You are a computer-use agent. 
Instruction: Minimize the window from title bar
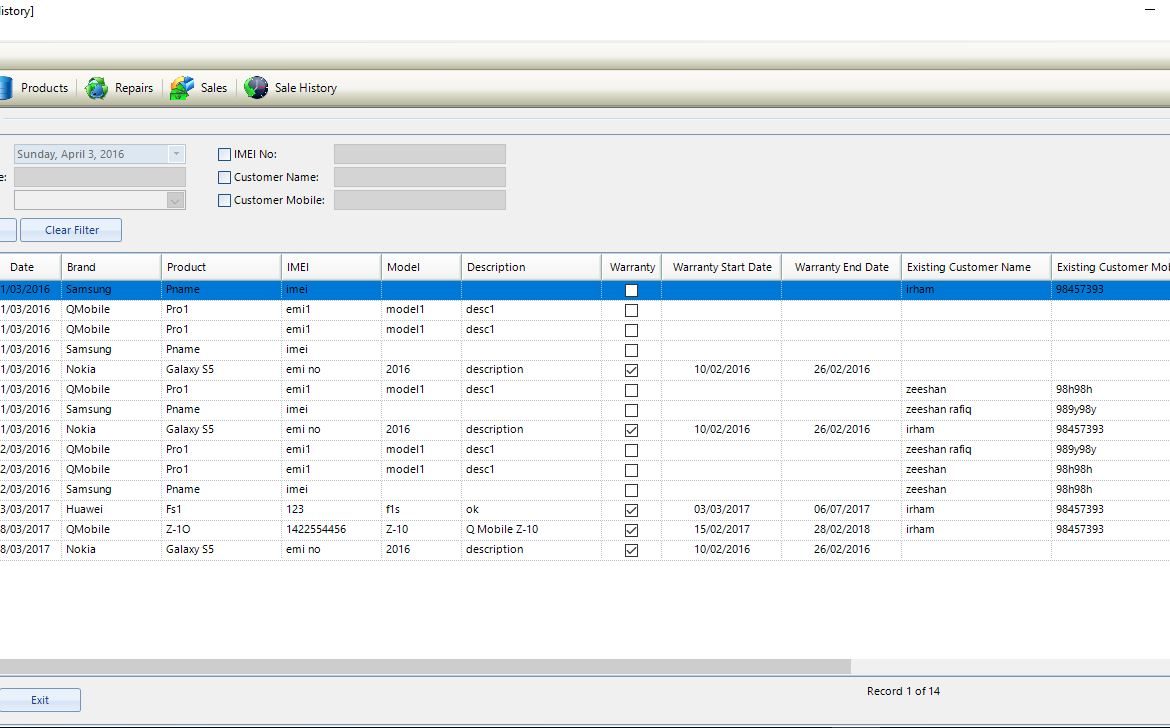1150,9
